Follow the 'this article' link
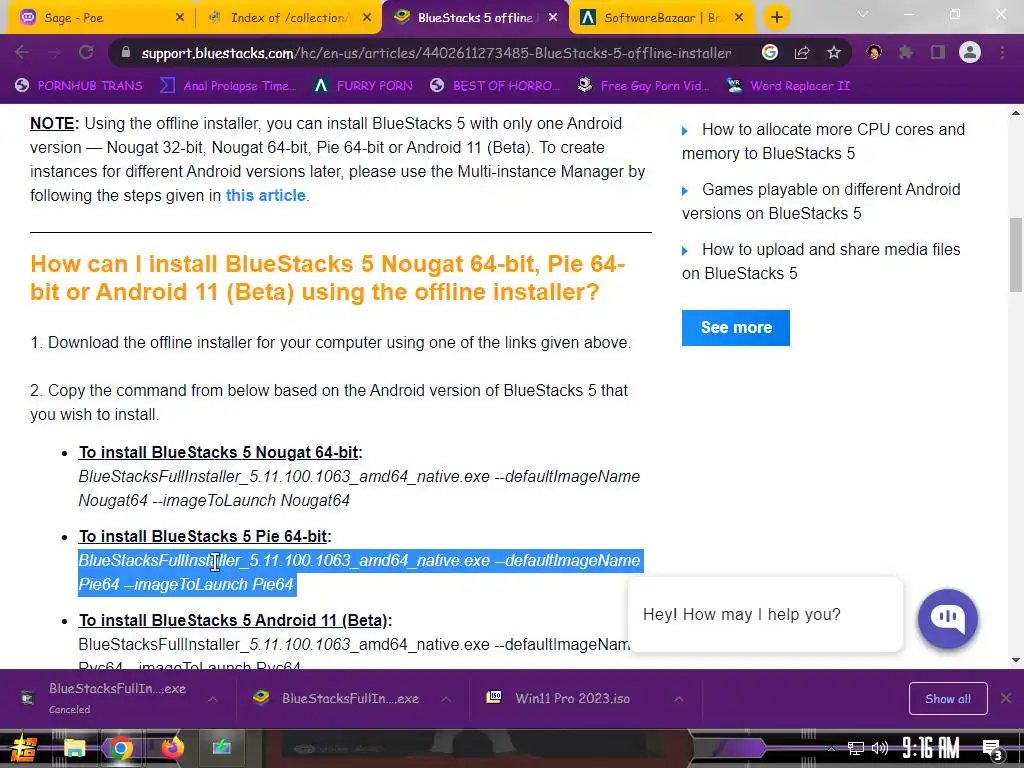 pos(265,195)
